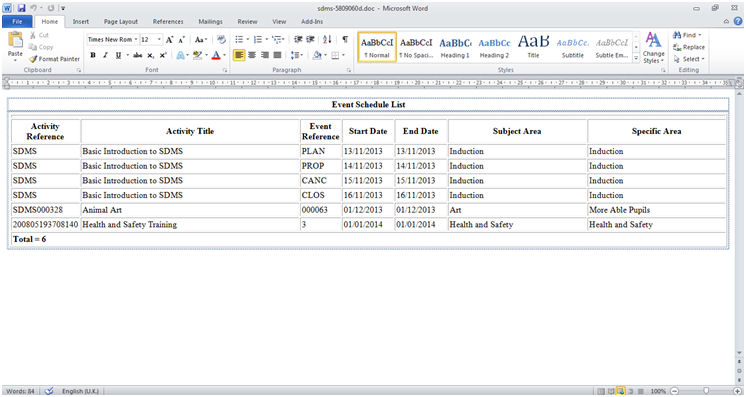Apply the No Spacing style
Viewport: 746px width, 397px height.
416,48
